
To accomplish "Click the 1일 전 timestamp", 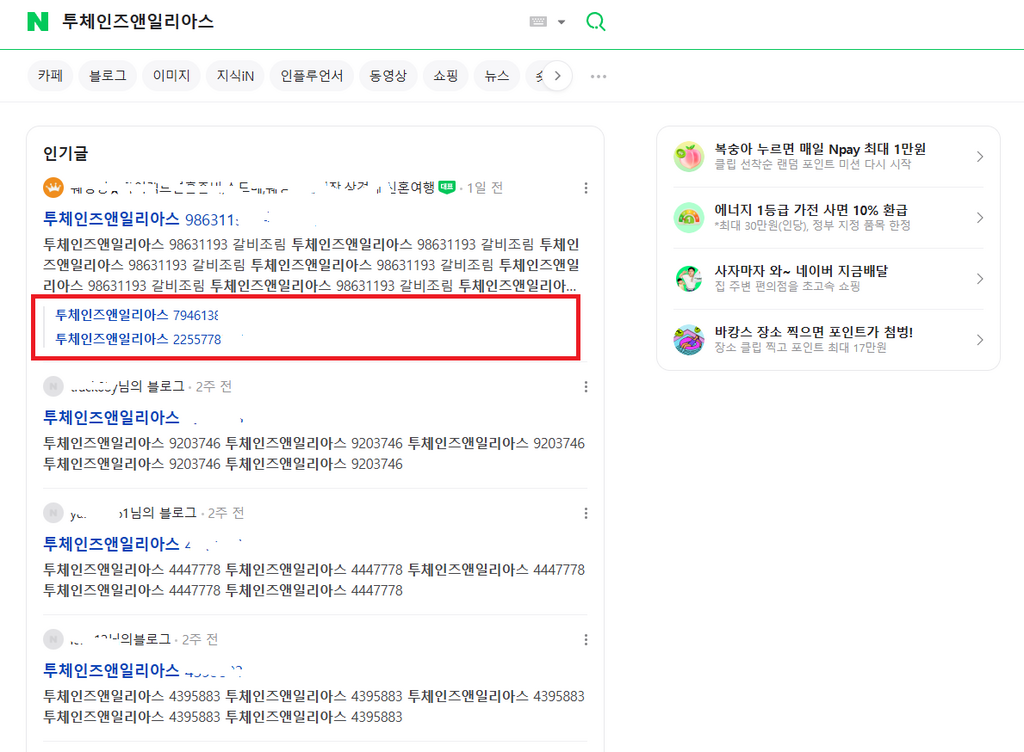I will 485,188.
